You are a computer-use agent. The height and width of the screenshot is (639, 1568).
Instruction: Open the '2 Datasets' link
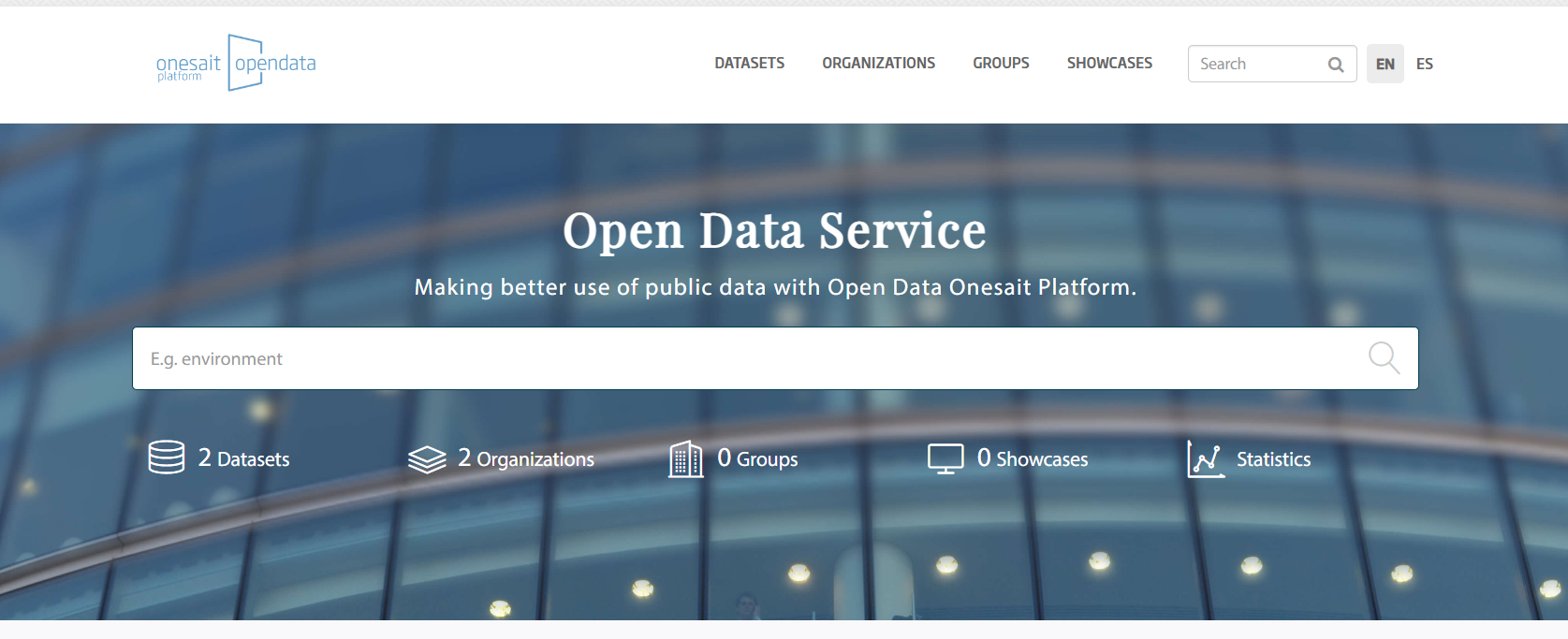click(x=244, y=458)
